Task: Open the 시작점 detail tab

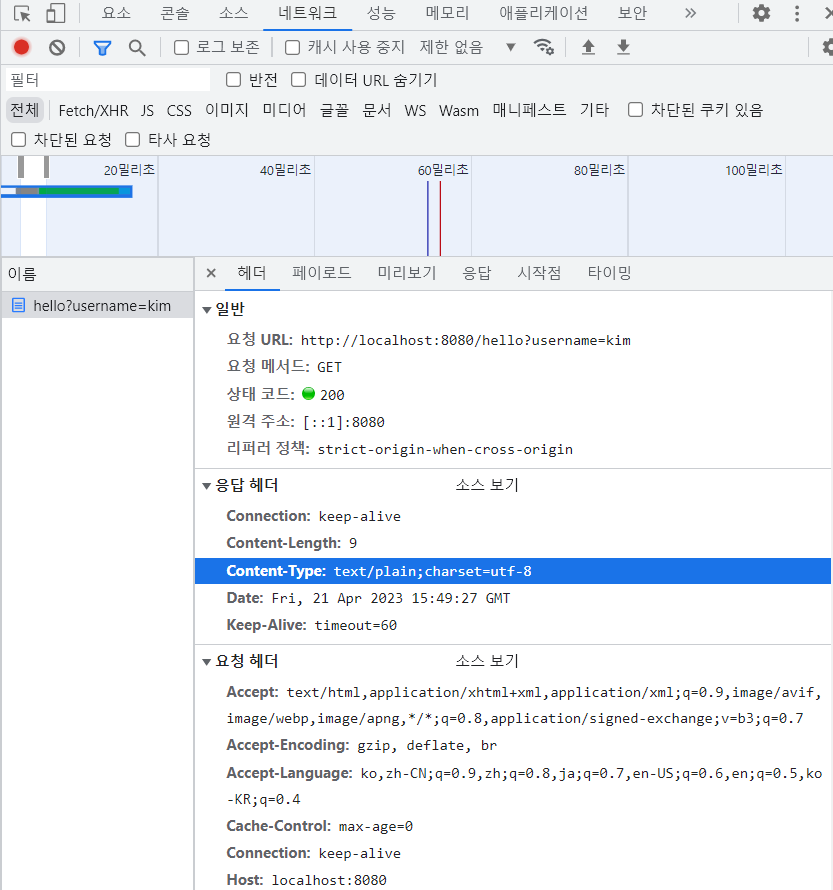Action: click(539, 273)
